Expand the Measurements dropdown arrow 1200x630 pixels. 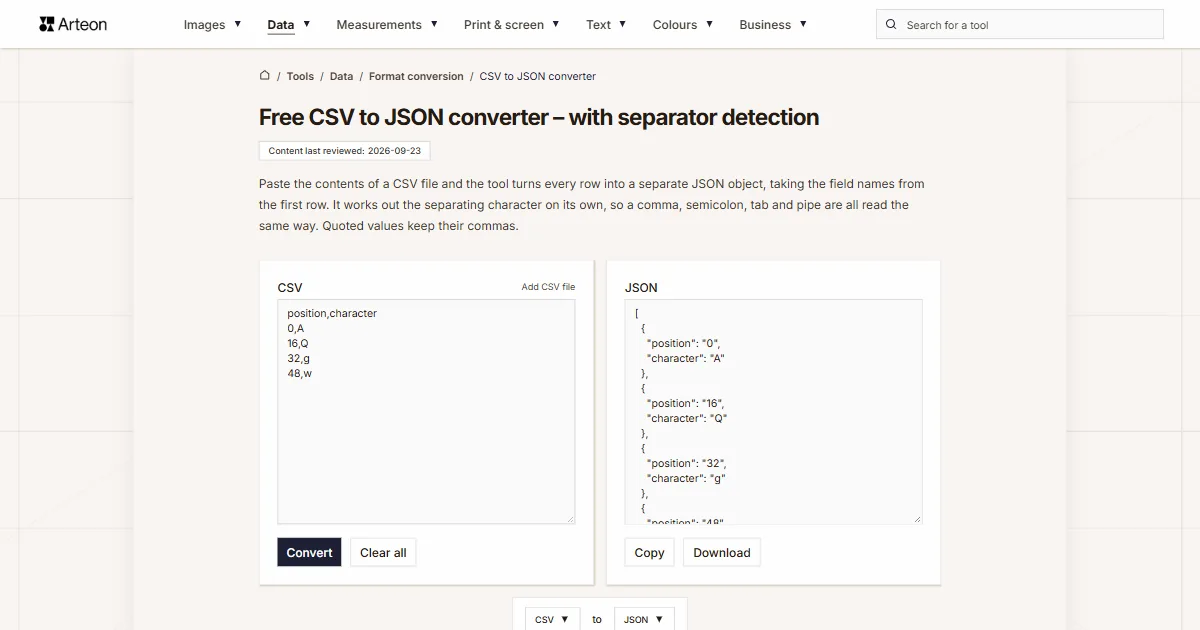pos(434,24)
